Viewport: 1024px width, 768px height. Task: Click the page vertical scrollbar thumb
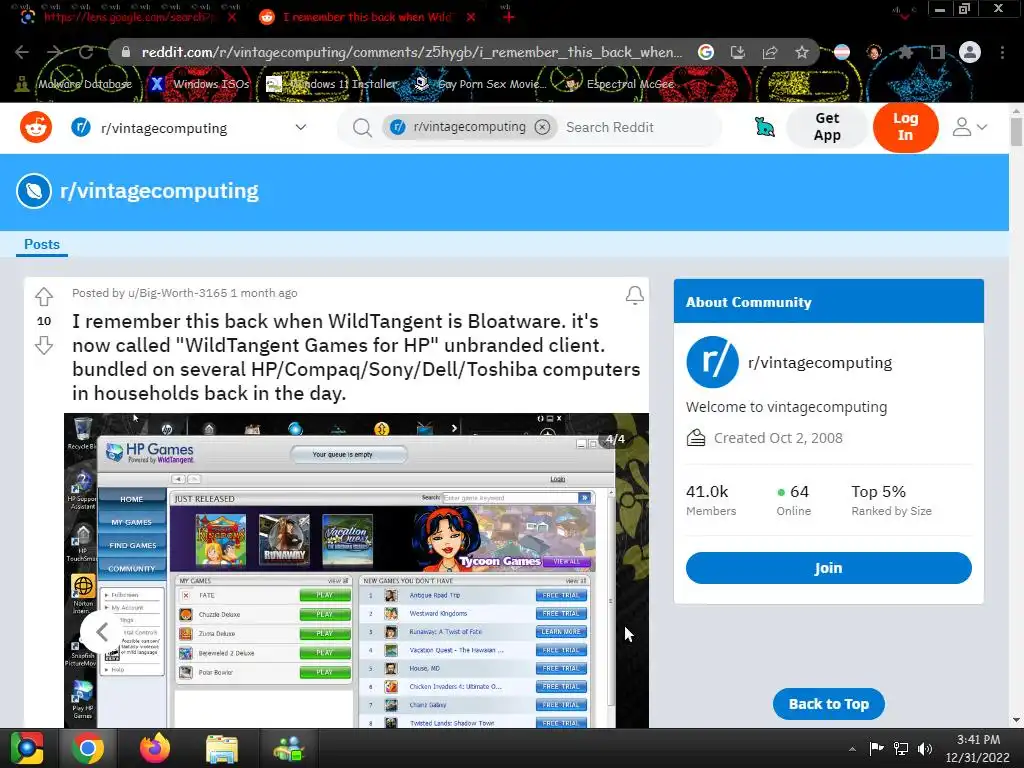click(x=1016, y=131)
